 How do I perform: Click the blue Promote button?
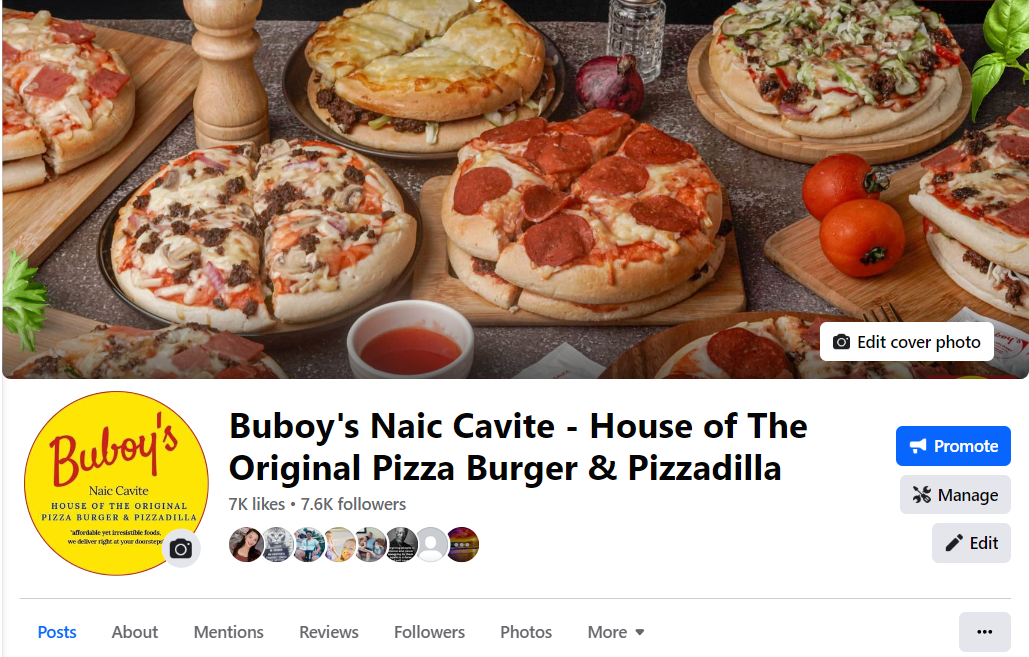click(x=953, y=446)
